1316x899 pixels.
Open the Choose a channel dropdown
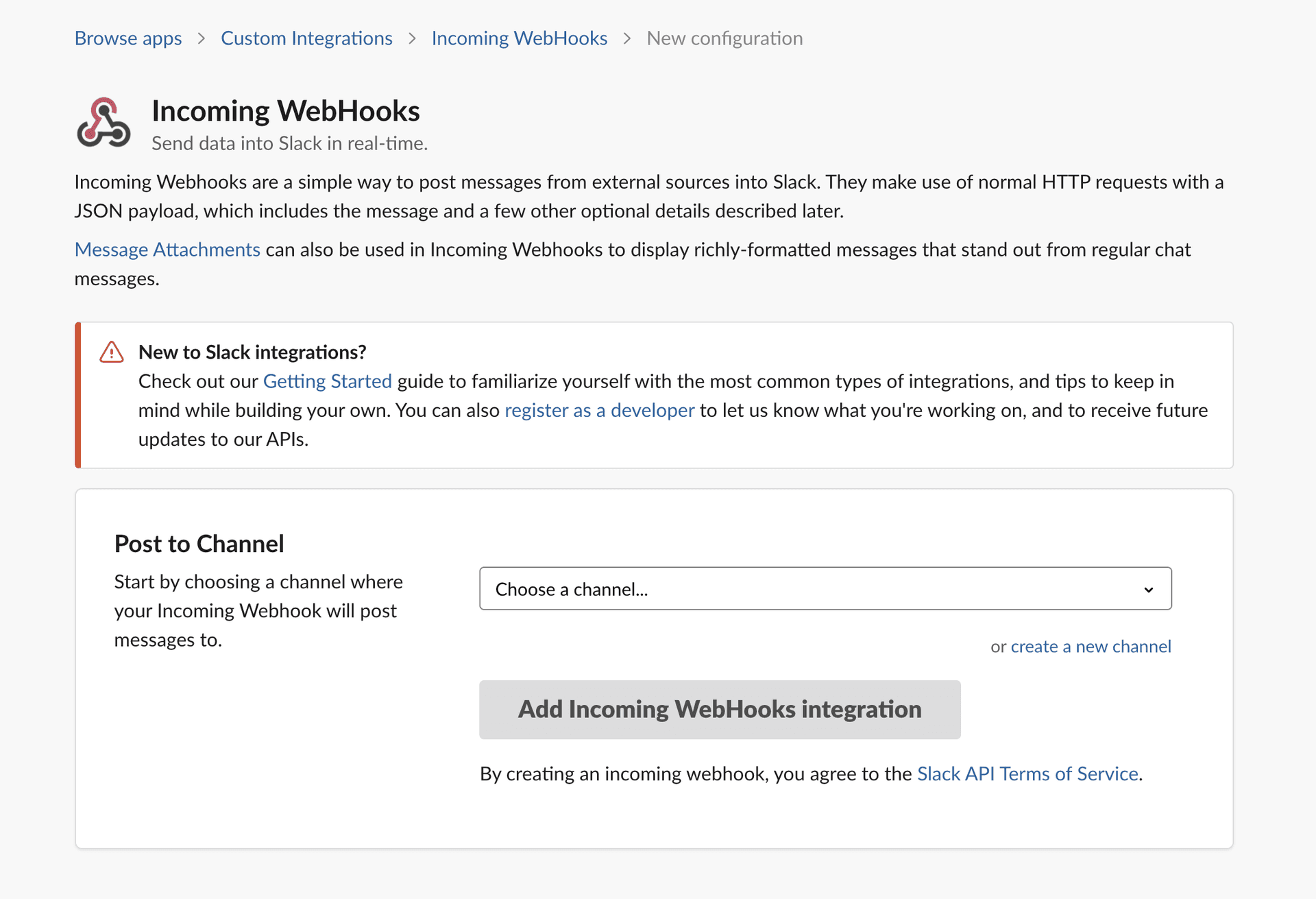[809, 589]
